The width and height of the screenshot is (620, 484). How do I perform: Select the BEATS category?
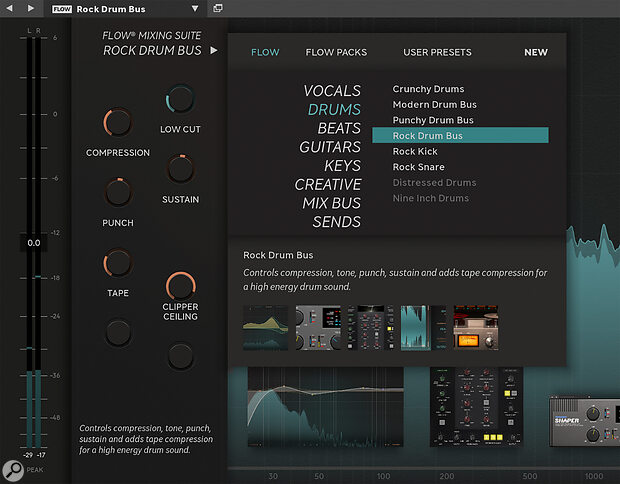(339, 128)
